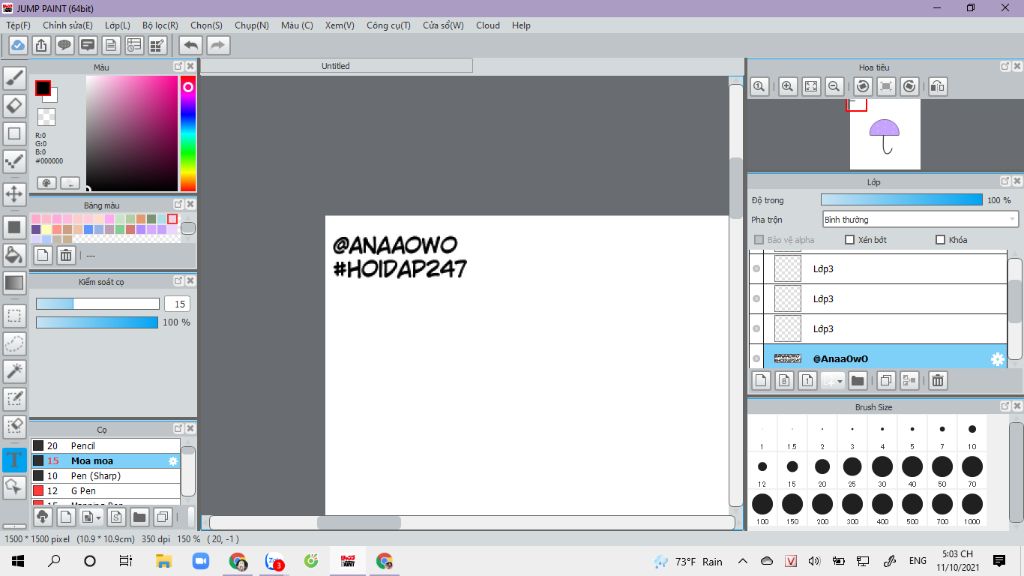This screenshot has height=576, width=1024.
Task: Click the Undo arrow in toolbar
Action: click(x=191, y=45)
